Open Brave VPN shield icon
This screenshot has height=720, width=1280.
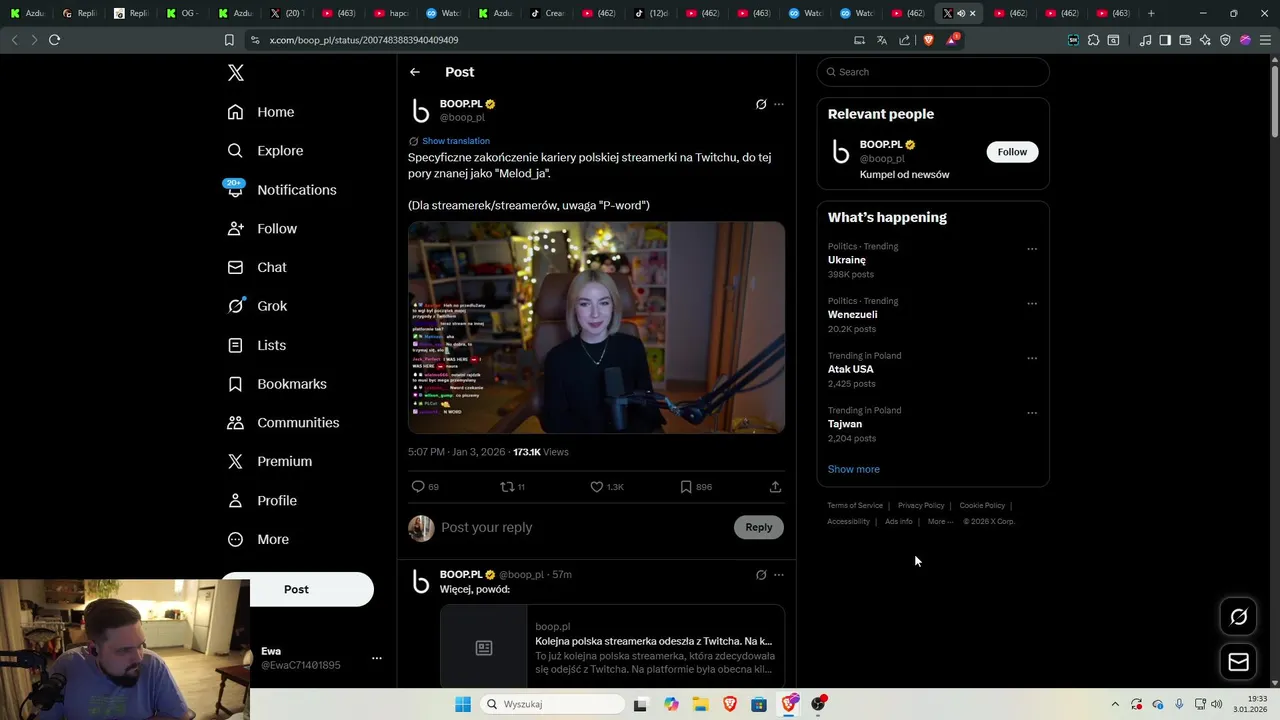click(x=1226, y=40)
